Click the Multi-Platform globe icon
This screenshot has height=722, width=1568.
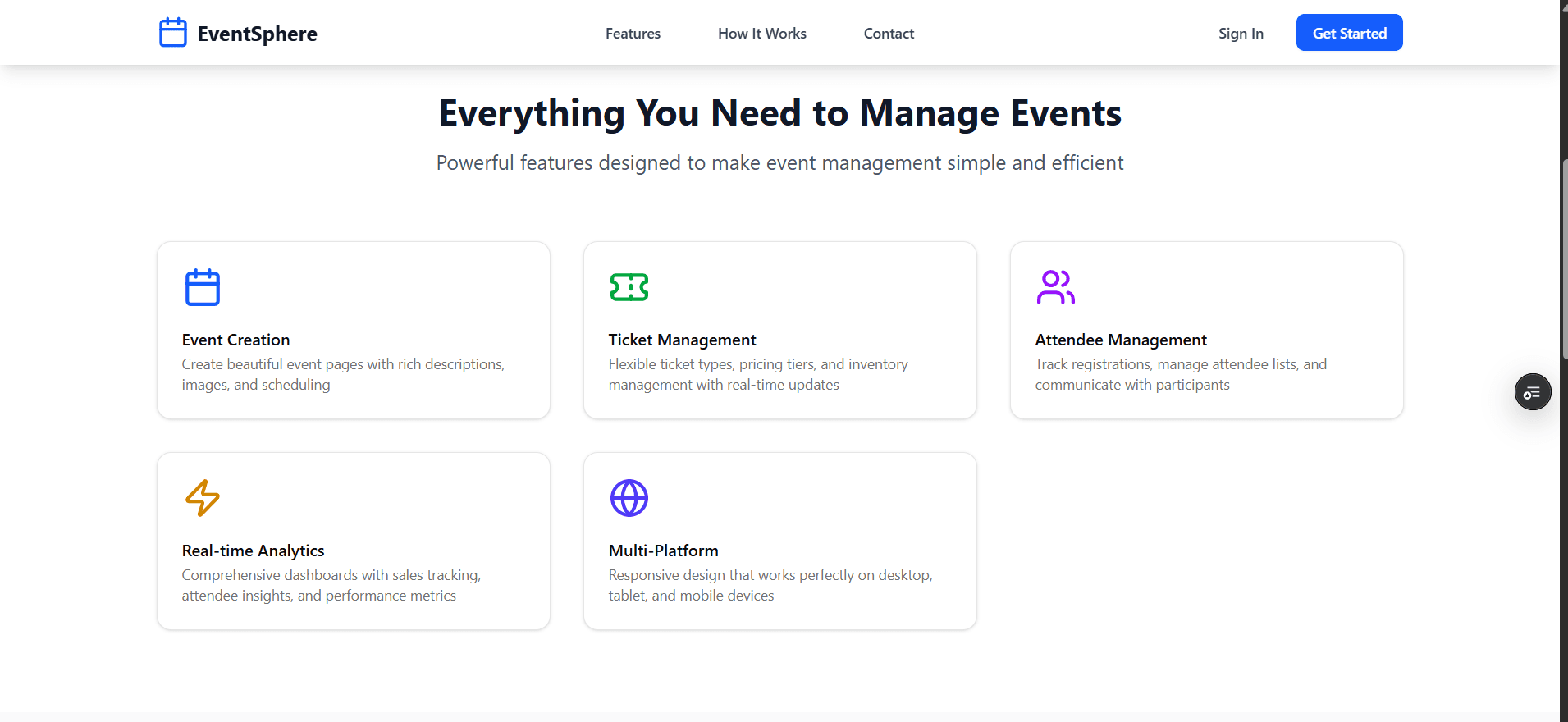pos(629,498)
